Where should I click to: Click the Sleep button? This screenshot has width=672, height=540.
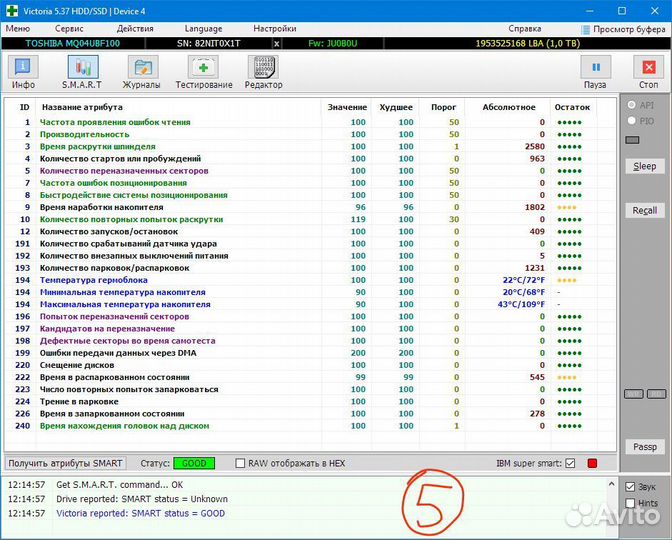644,166
